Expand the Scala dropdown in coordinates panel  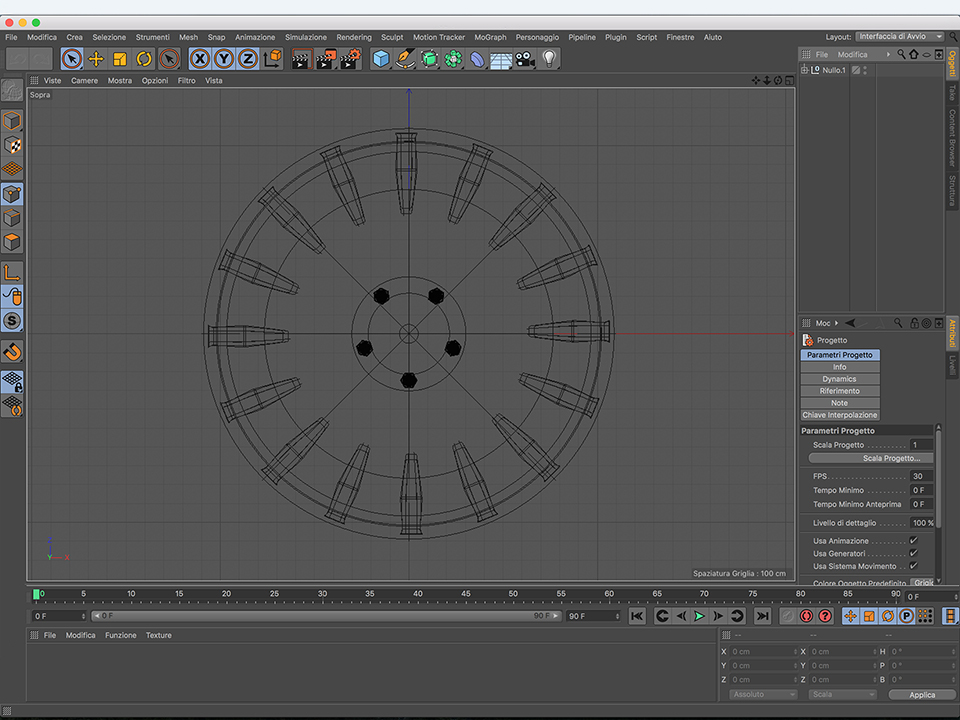[842, 694]
